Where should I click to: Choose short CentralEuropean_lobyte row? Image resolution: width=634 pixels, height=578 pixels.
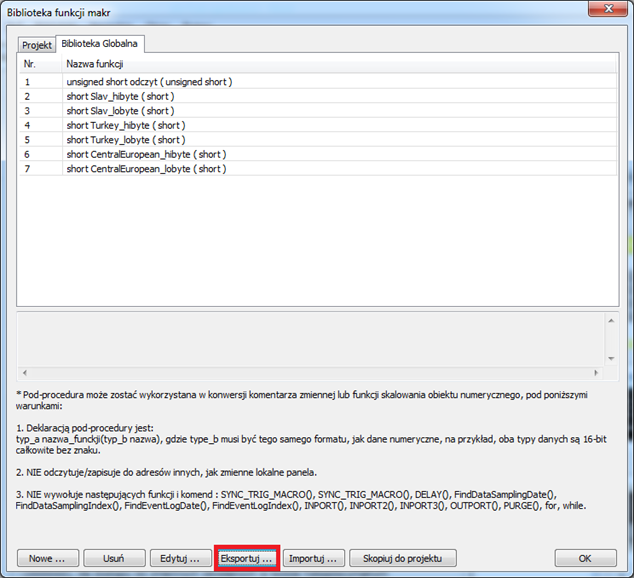pyautogui.click(x=318, y=169)
